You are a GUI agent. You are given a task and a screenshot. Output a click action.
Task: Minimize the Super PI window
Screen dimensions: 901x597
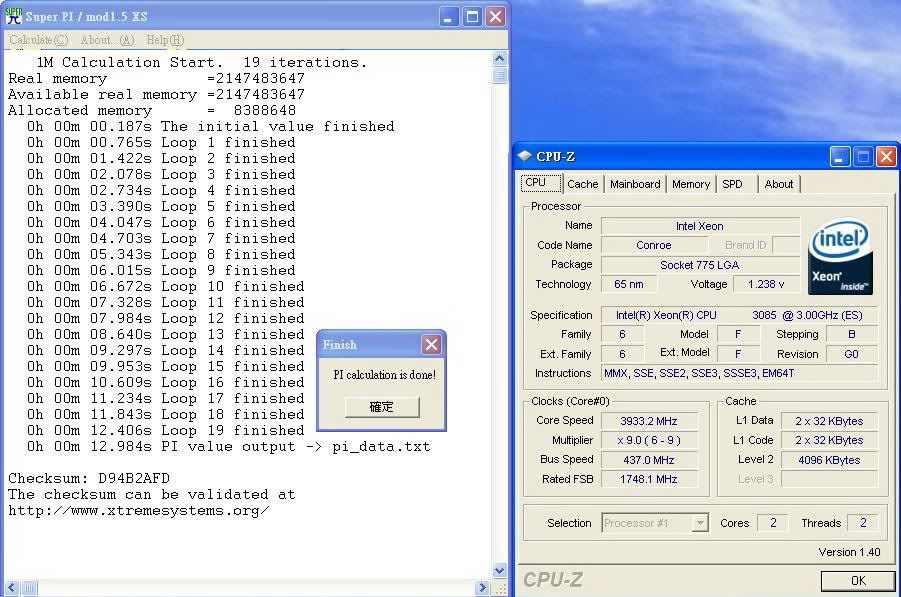click(x=448, y=16)
